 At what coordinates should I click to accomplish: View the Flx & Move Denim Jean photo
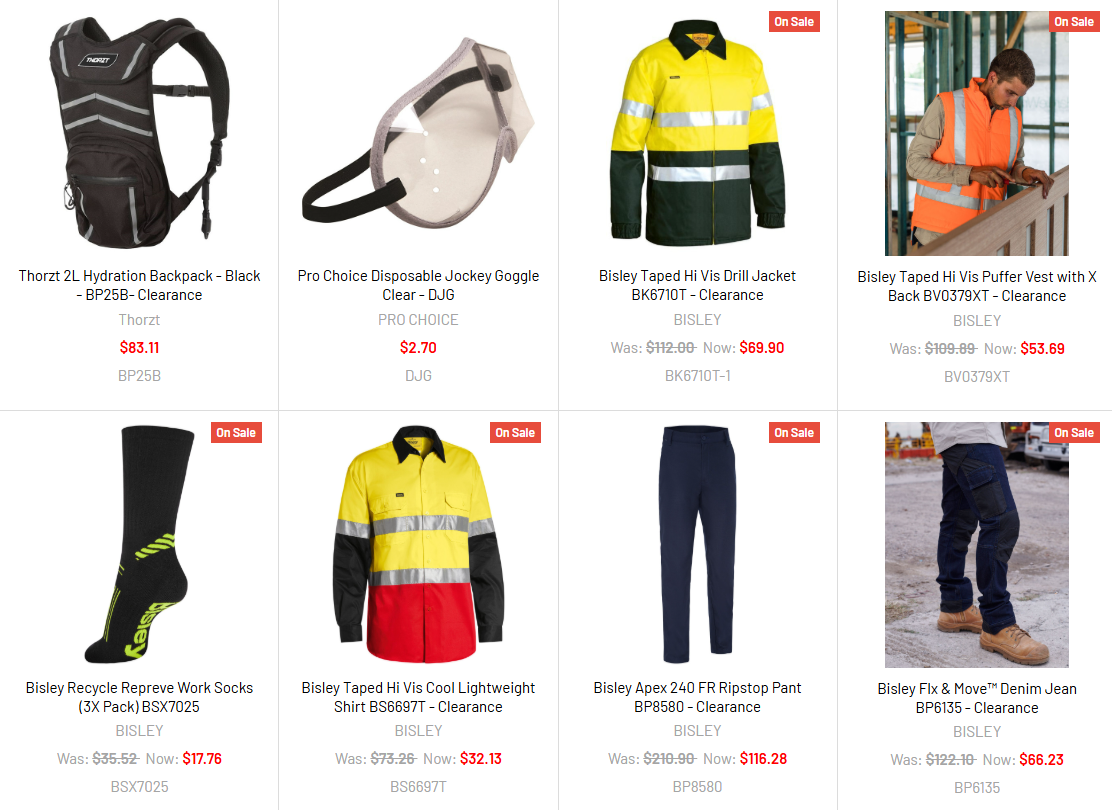pyautogui.click(x=977, y=545)
